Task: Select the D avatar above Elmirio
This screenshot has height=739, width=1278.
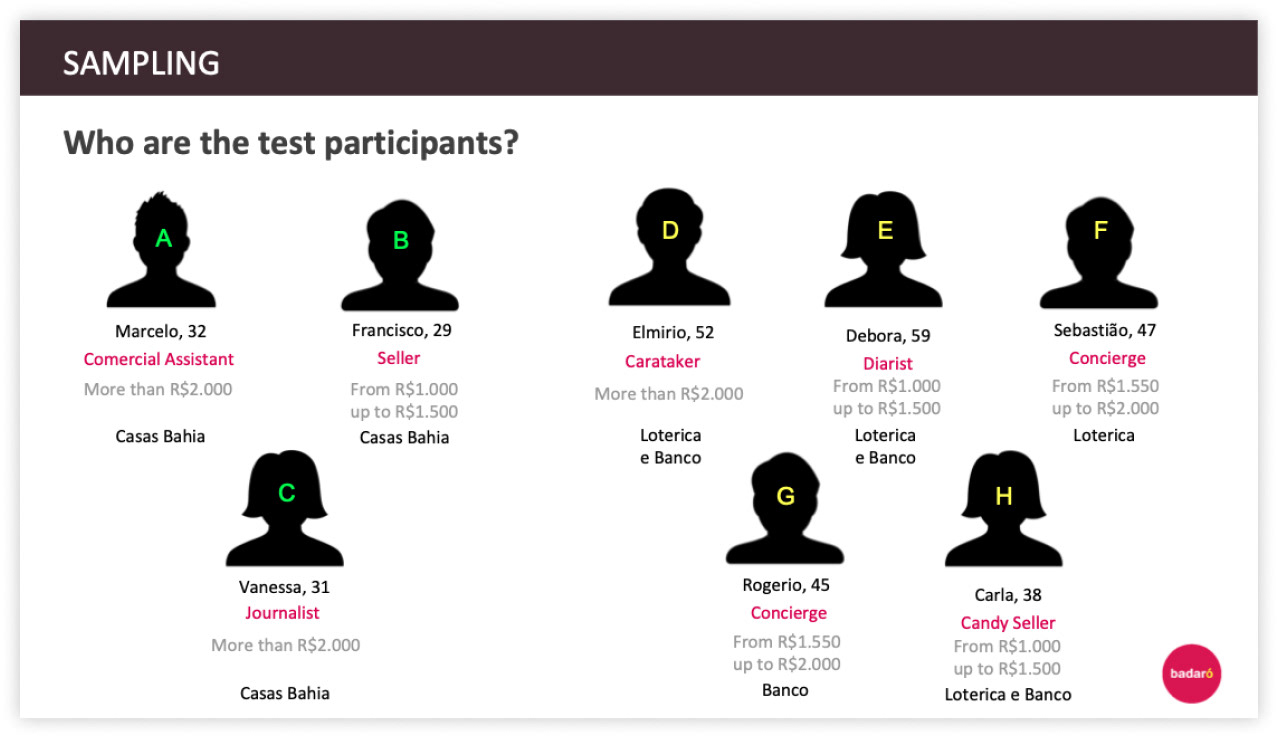Action: pos(669,248)
